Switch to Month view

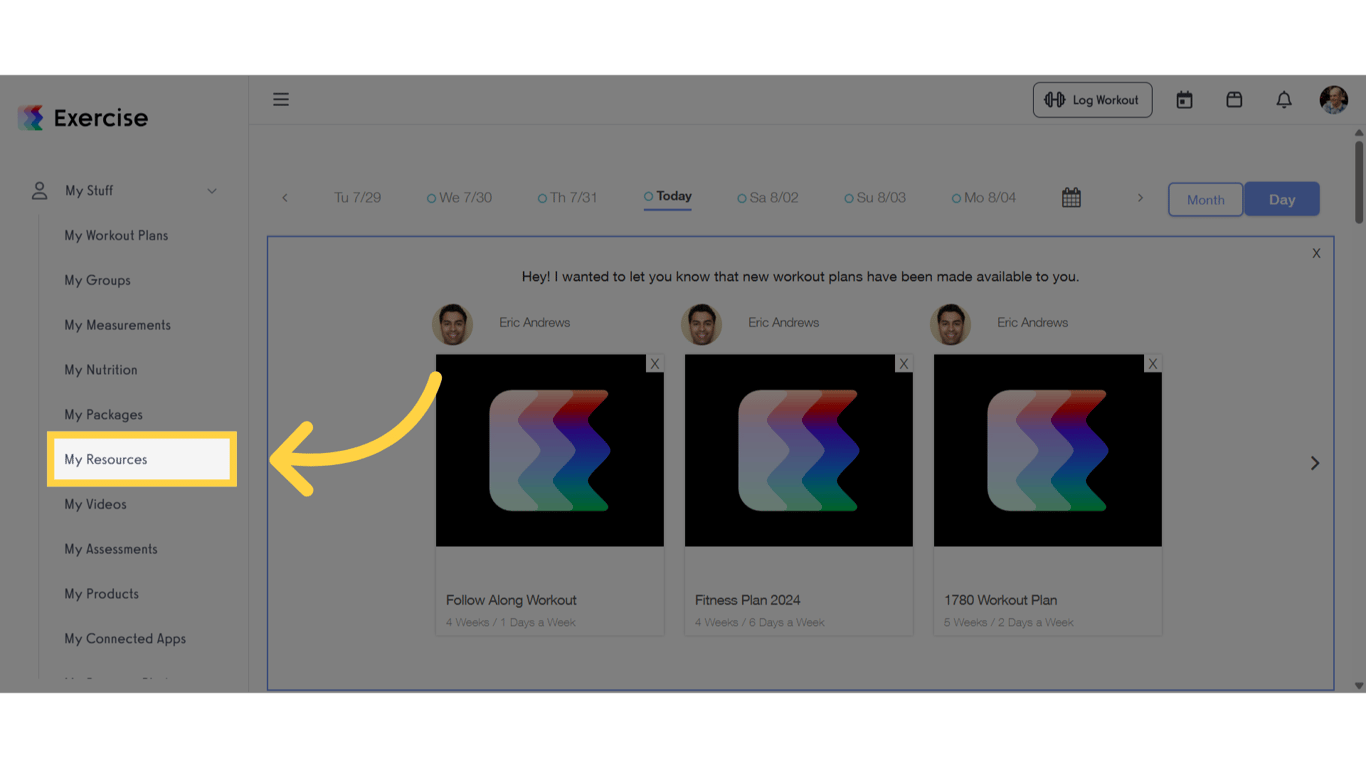[x=1206, y=199]
